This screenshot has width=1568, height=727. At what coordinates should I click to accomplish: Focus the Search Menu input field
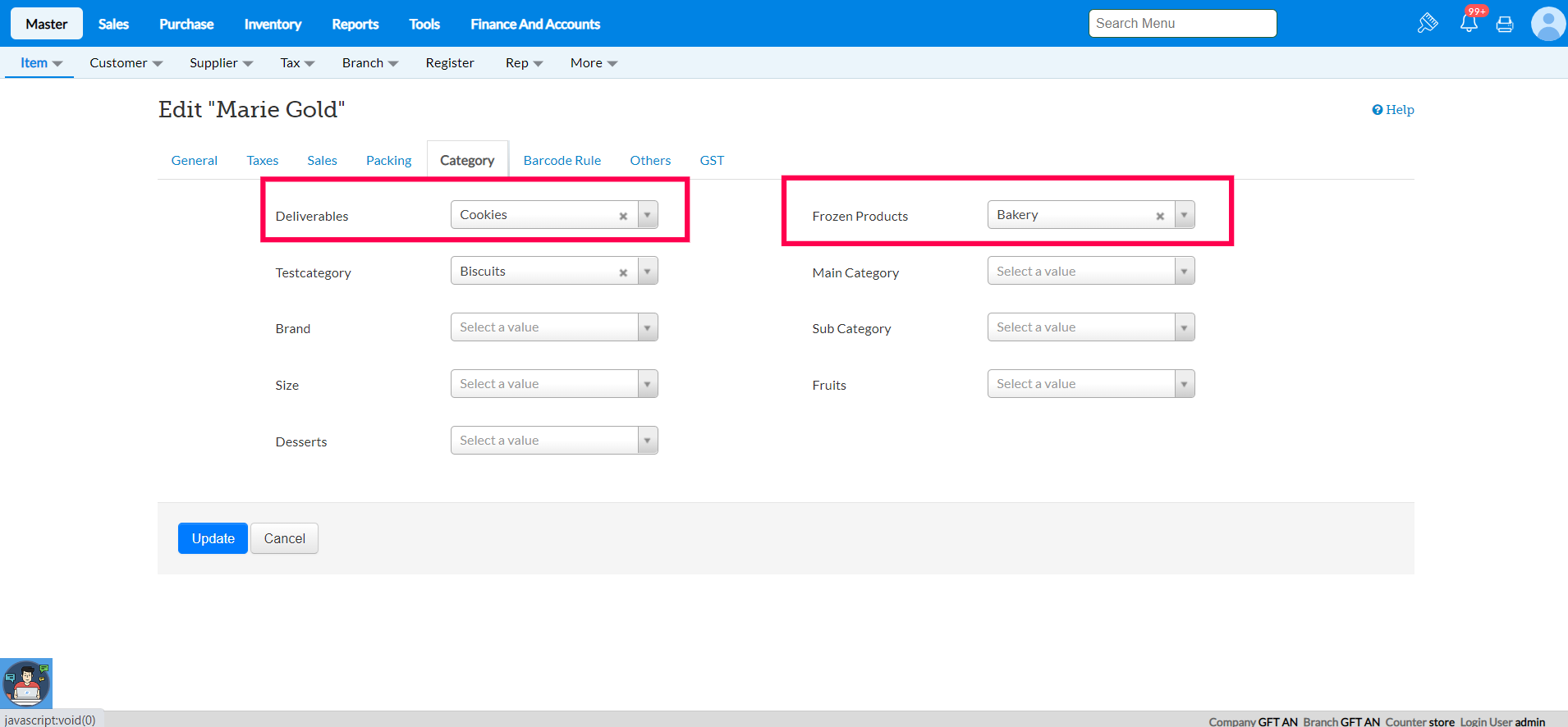click(1182, 24)
